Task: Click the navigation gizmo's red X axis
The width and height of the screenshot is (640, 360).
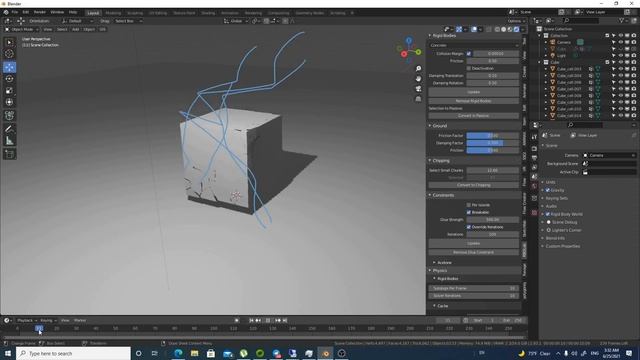Action: pos(404,54)
